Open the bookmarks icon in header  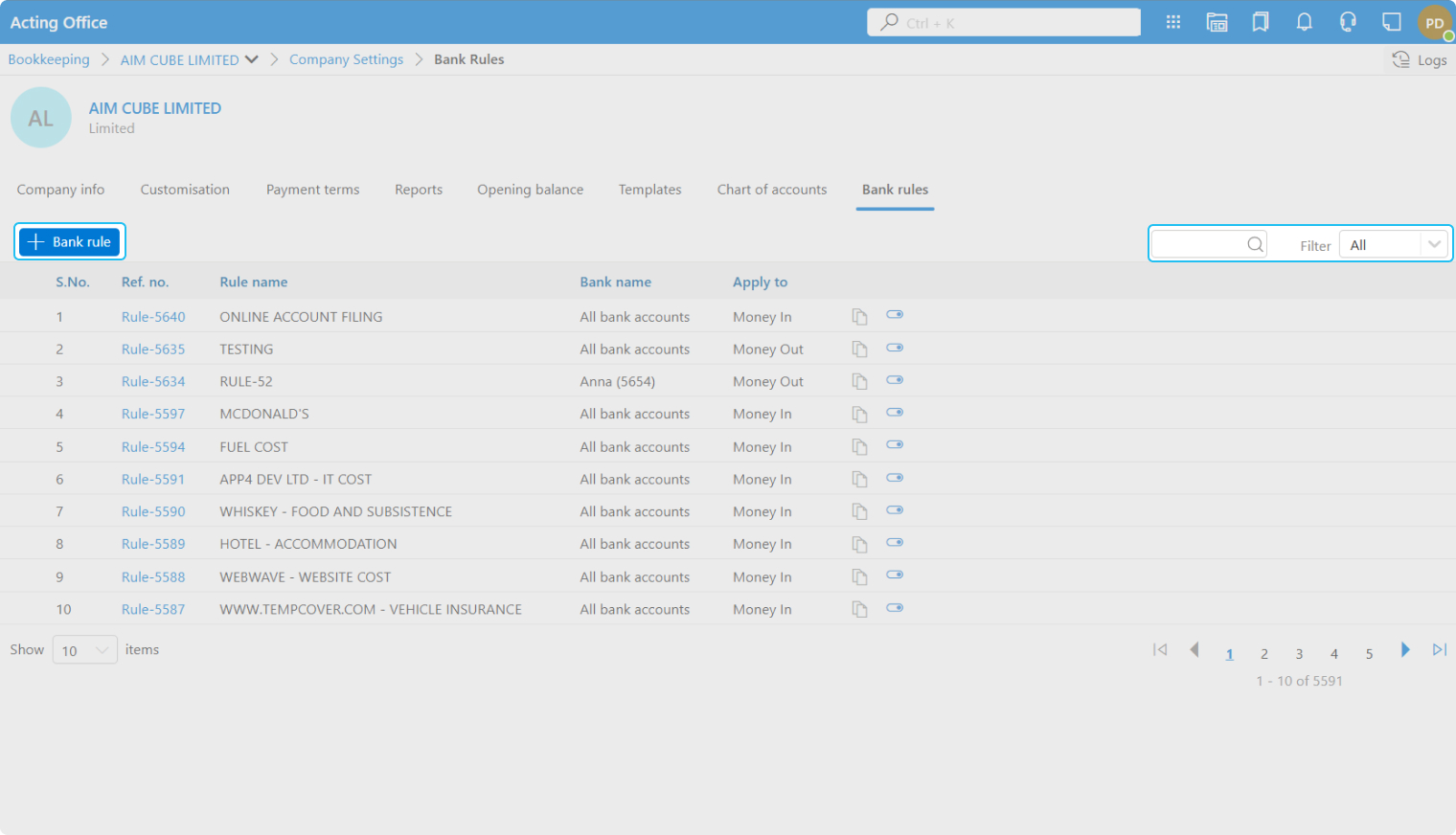[1261, 22]
